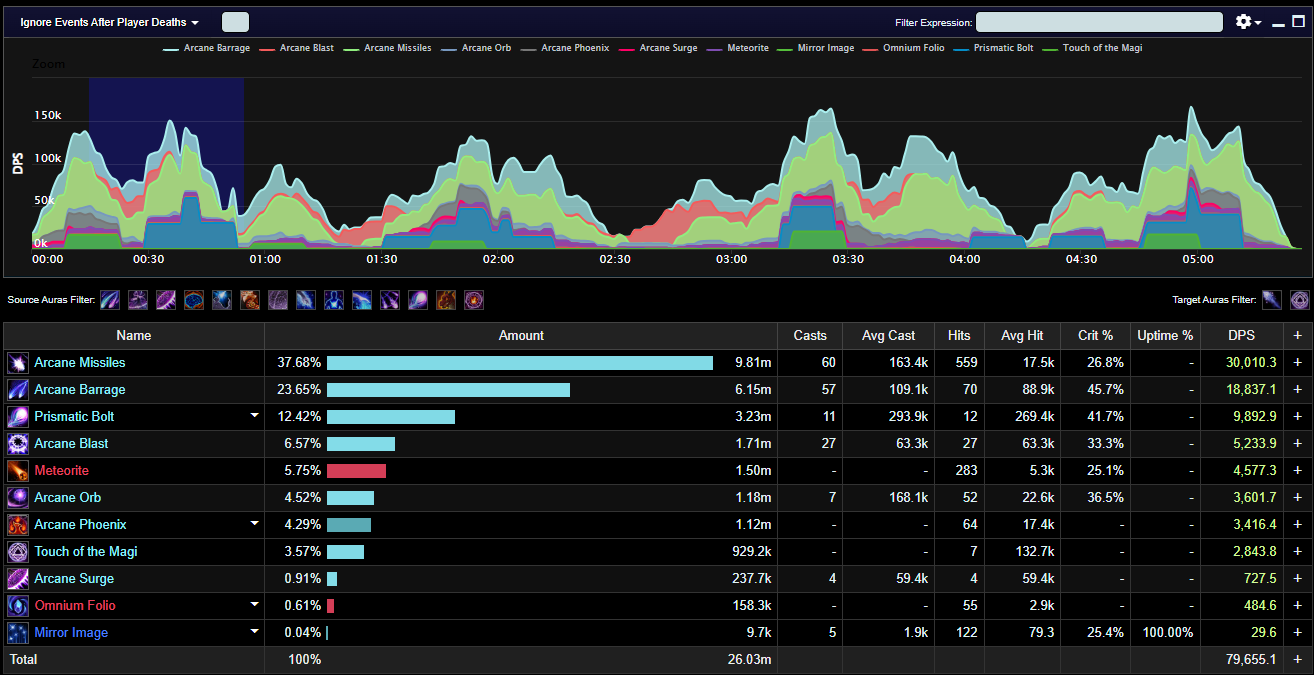
Task: Click the Arcane Phoenix row icon
Action: pos(18,525)
